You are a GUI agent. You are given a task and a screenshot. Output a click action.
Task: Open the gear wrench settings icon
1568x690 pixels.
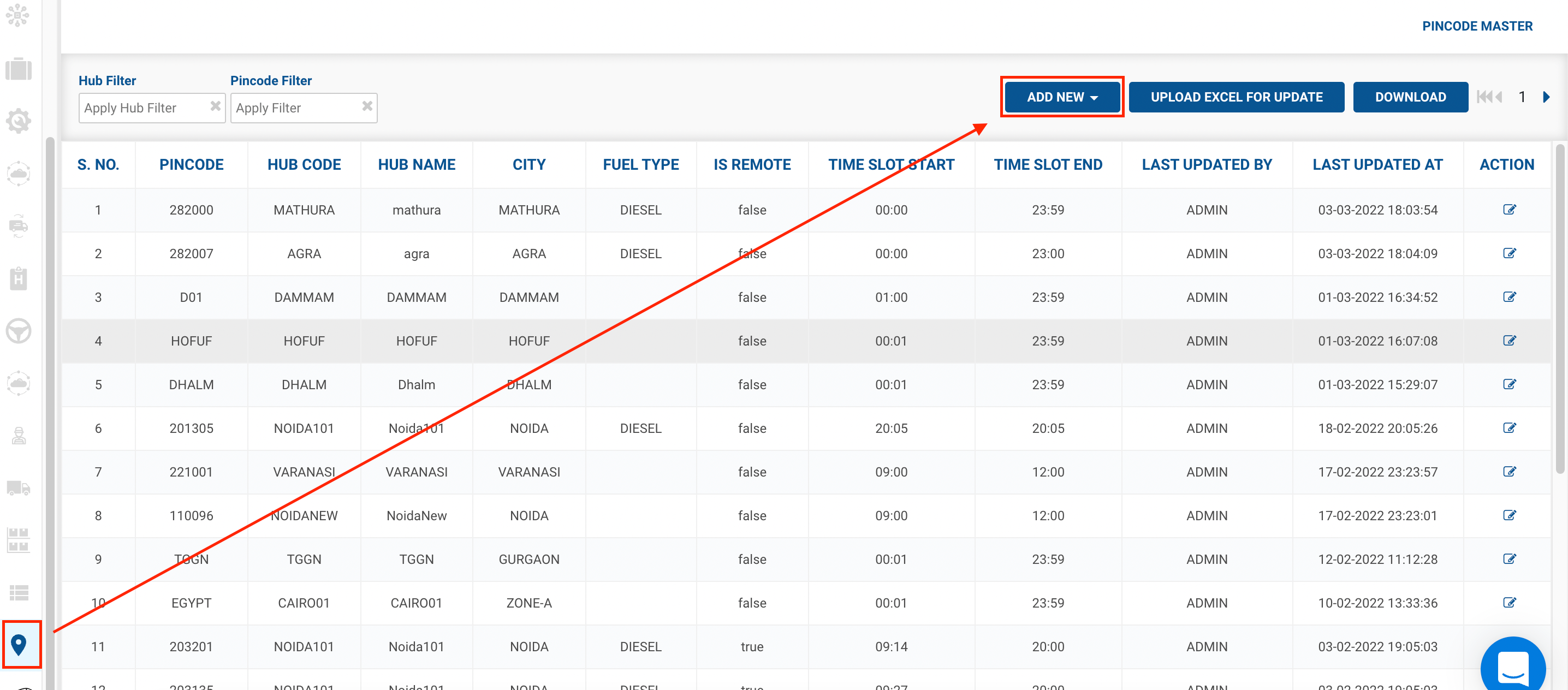[18, 121]
